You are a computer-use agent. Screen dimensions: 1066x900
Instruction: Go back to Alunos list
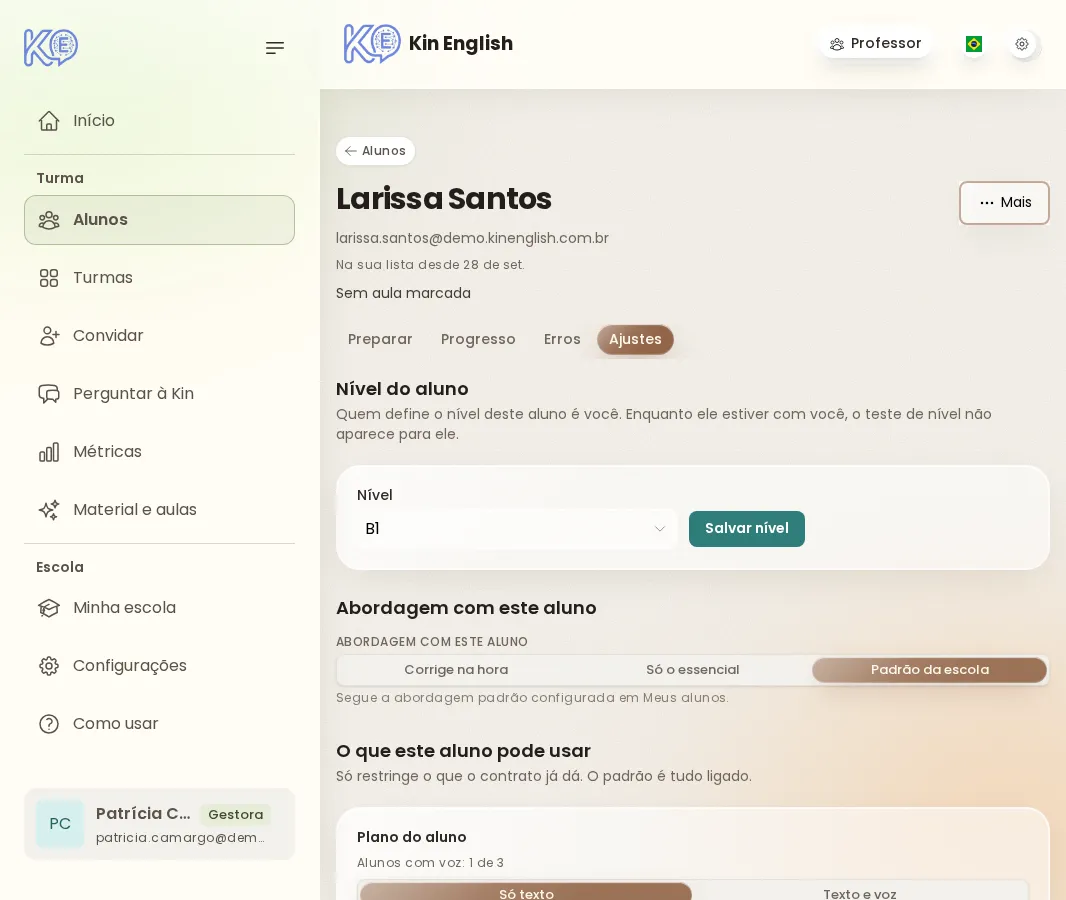tap(375, 151)
